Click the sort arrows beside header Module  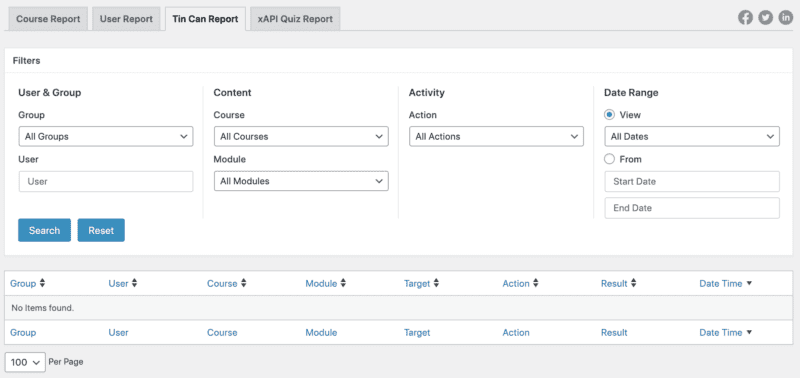[x=343, y=283]
